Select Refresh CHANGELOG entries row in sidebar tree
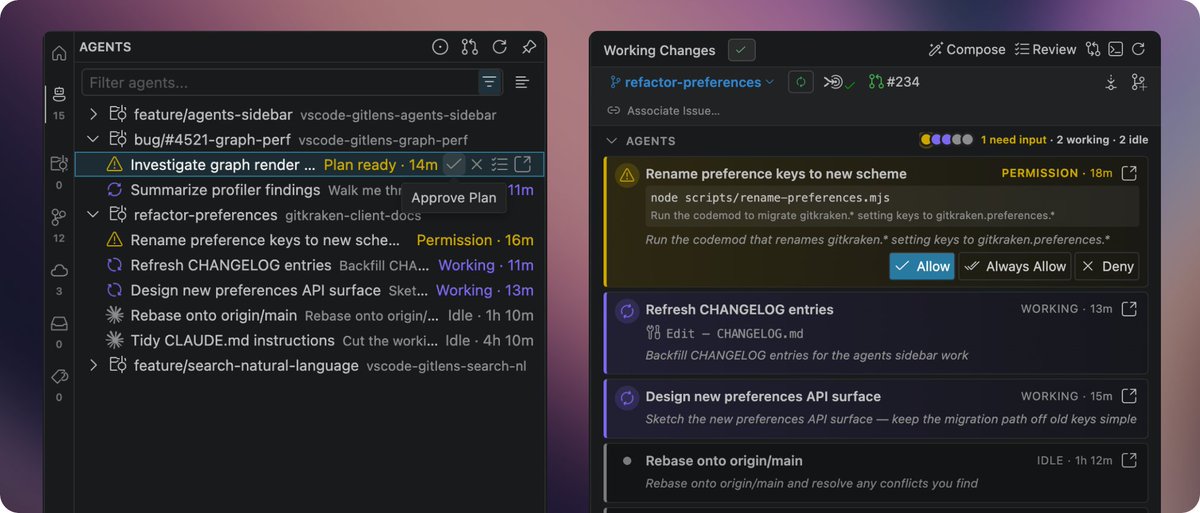 point(311,265)
